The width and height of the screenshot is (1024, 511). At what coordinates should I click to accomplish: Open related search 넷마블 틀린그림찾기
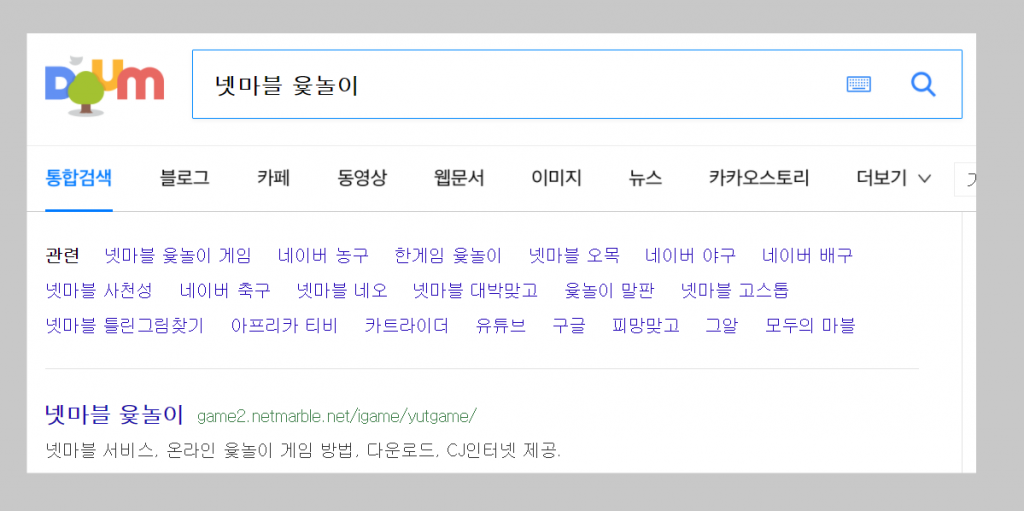(x=124, y=325)
